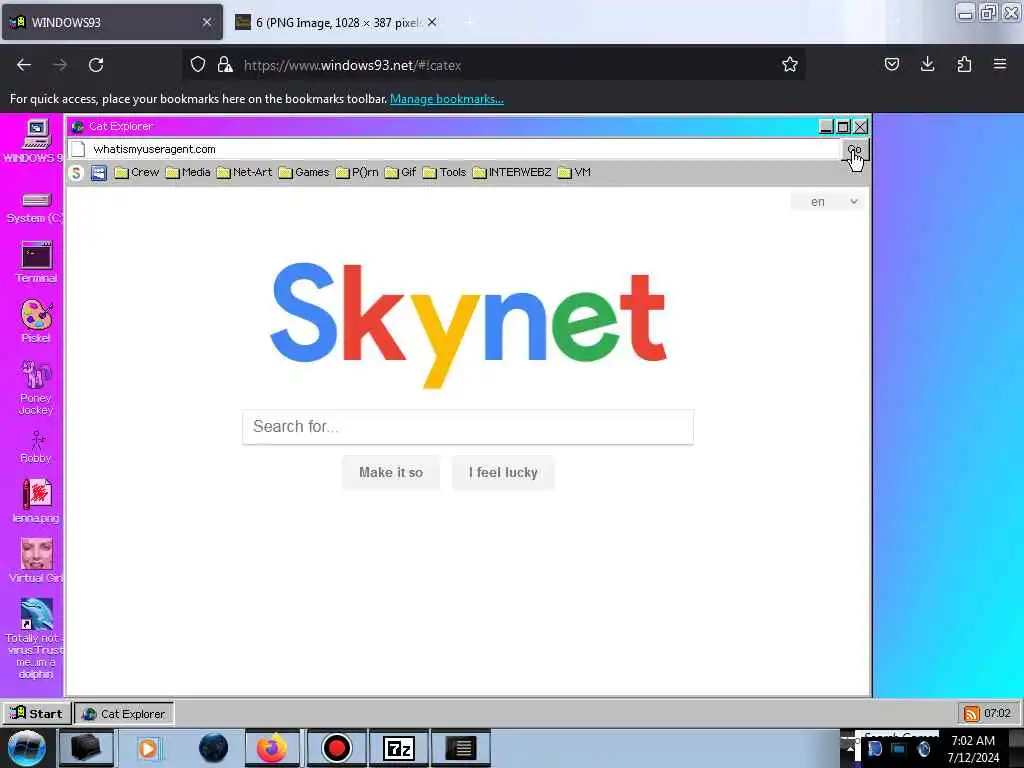Open the Games bookmarks folder
The height and width of the screenshot is (768, 1024).
304,172
